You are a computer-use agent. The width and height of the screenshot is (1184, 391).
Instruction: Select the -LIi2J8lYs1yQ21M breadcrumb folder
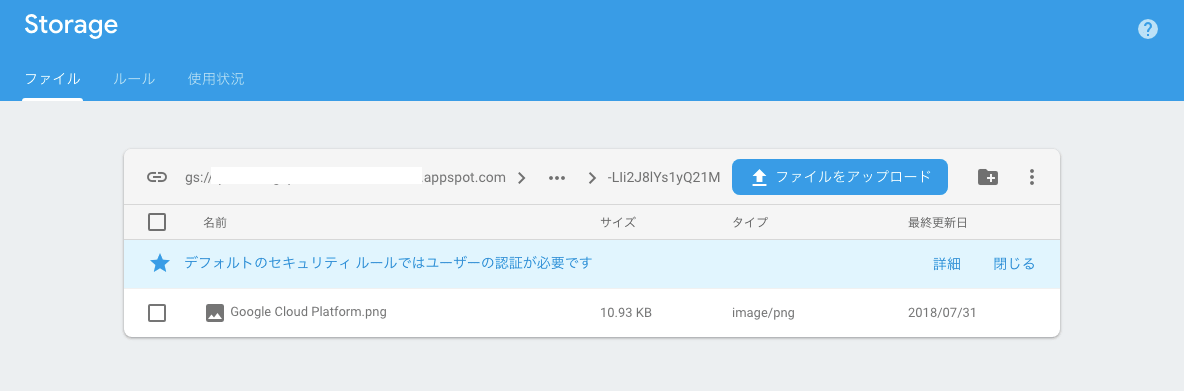(x=664, y=178)
